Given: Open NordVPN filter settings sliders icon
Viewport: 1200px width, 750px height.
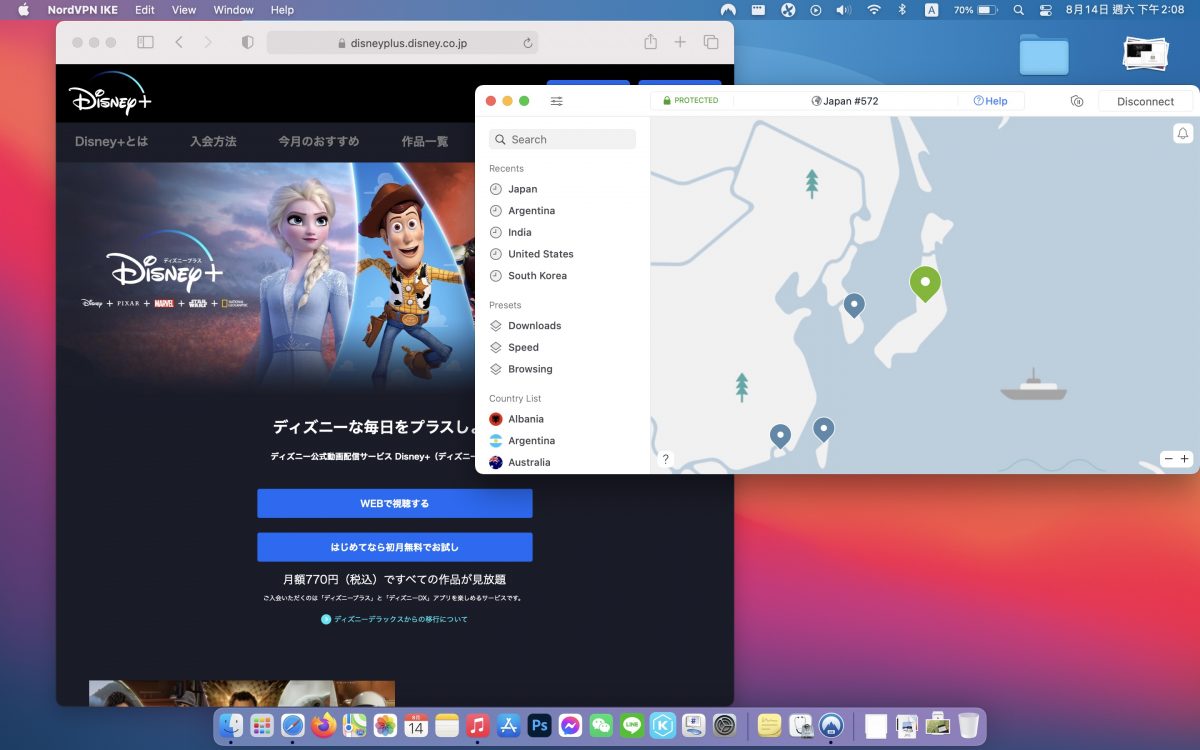Looking at the screenshot, I should [x=557, y=101].
